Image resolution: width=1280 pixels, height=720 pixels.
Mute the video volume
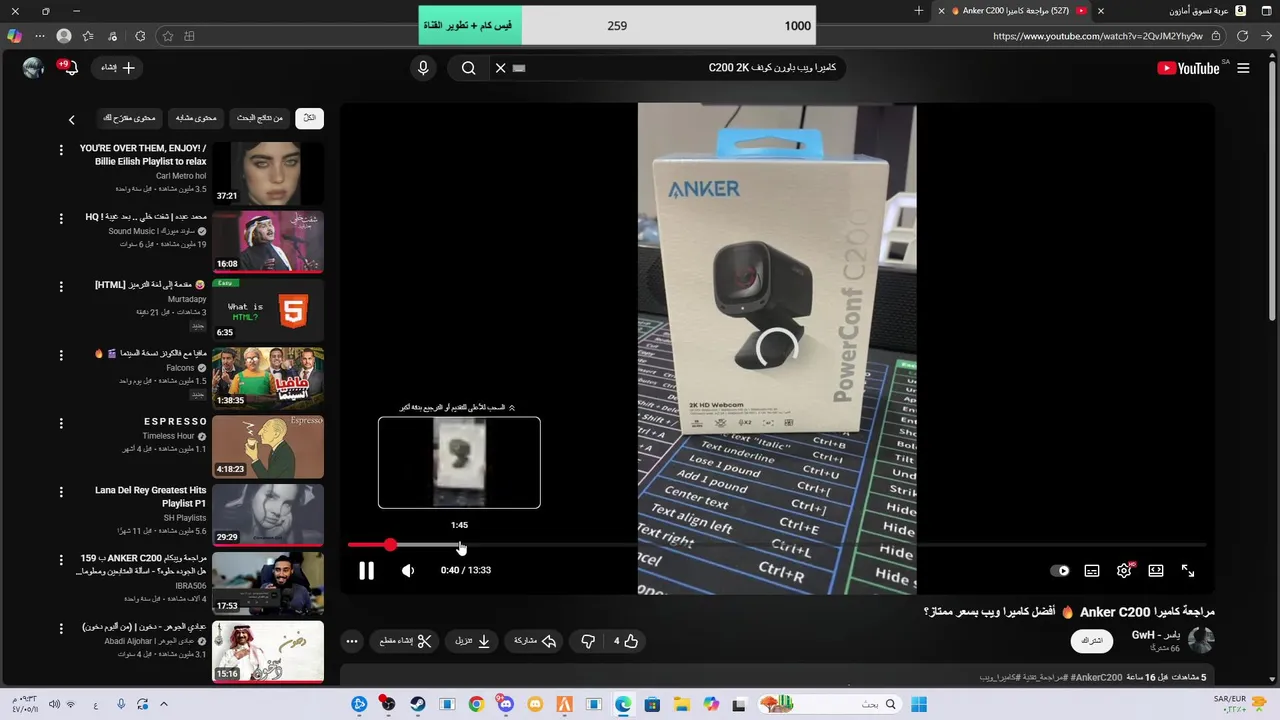(x=408, y=571)
